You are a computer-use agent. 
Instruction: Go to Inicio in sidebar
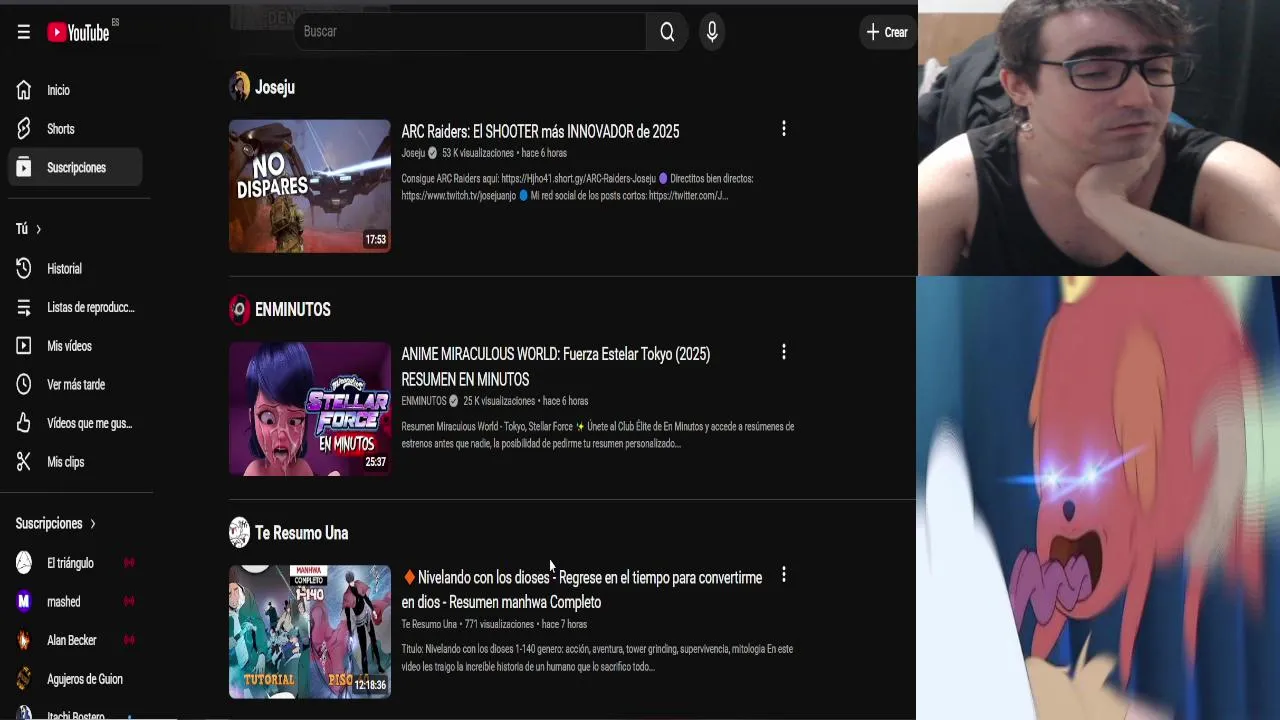click(x=76, y=90)
